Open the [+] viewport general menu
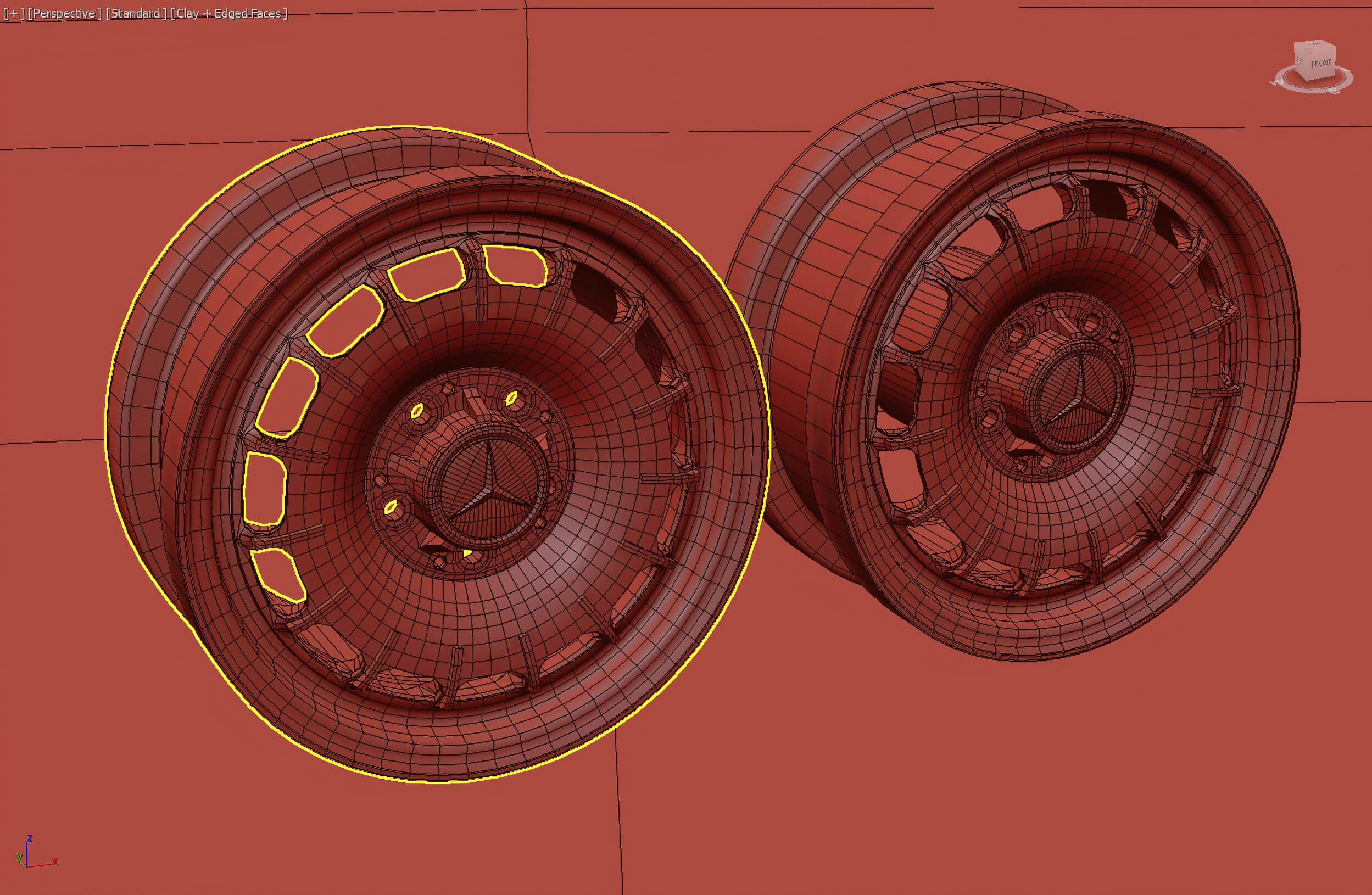Viewport: 1372px width, 895px height. (x=14, y=14)
